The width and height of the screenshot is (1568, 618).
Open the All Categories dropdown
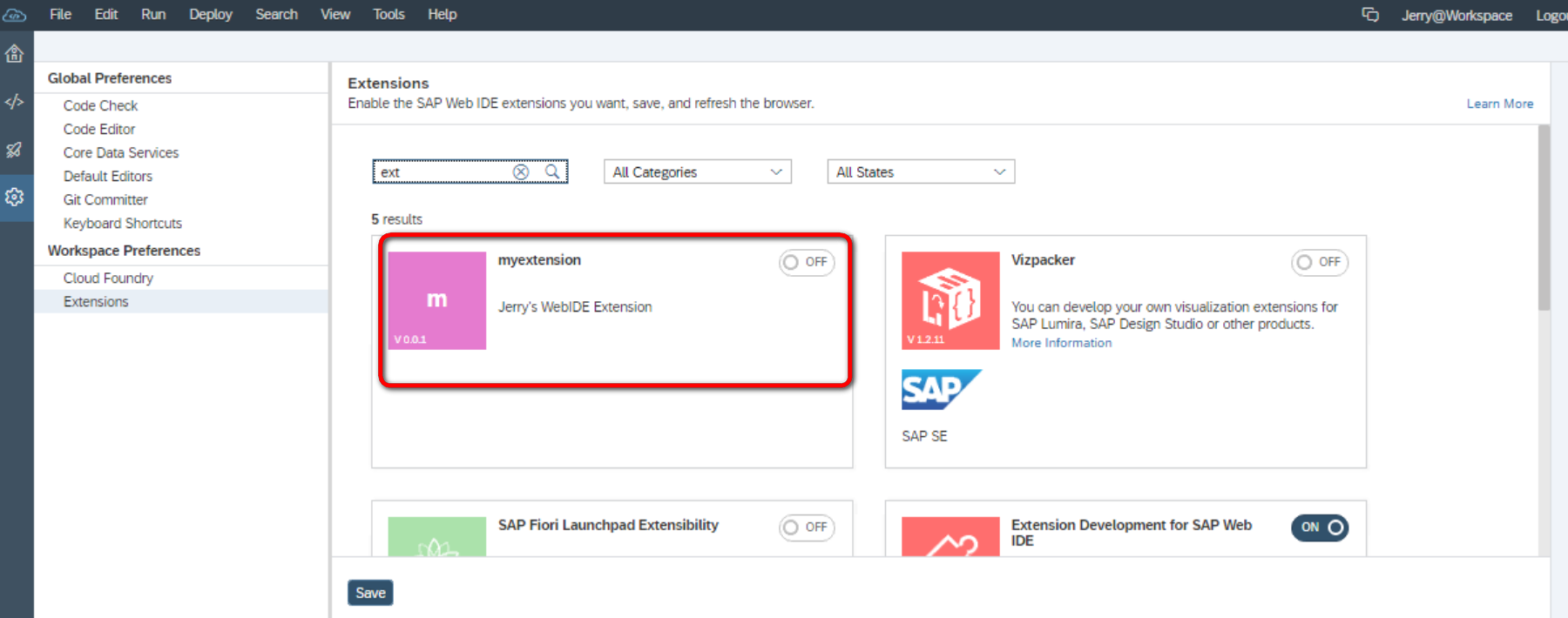click(697, 171)
